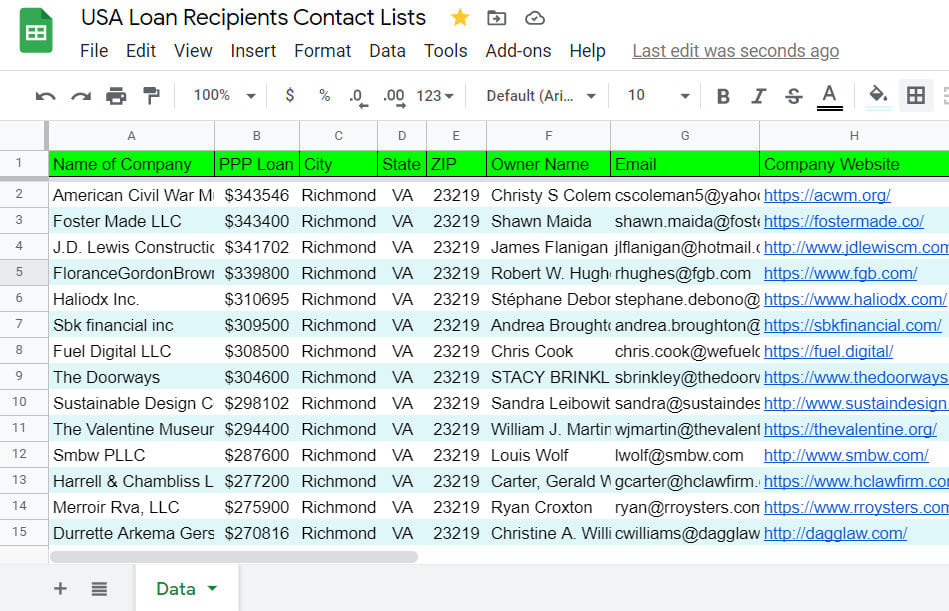
Task: Star the spreadsheet as favorite
Action: (459, 17)
